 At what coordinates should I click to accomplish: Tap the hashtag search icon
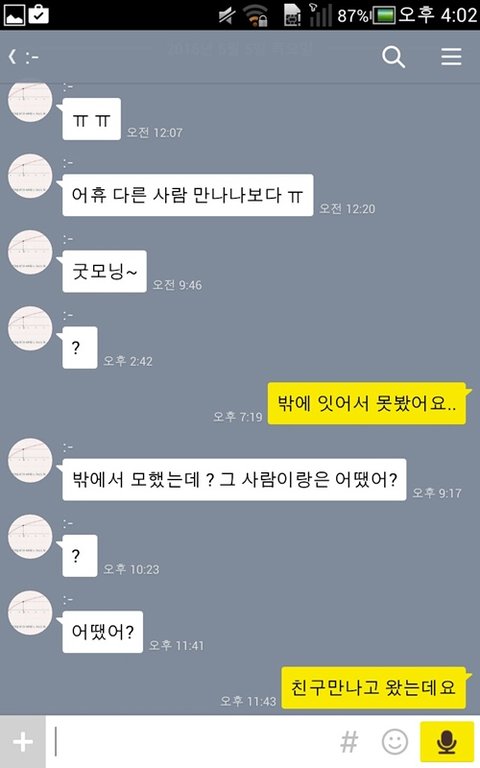click(x=349, y=742)
